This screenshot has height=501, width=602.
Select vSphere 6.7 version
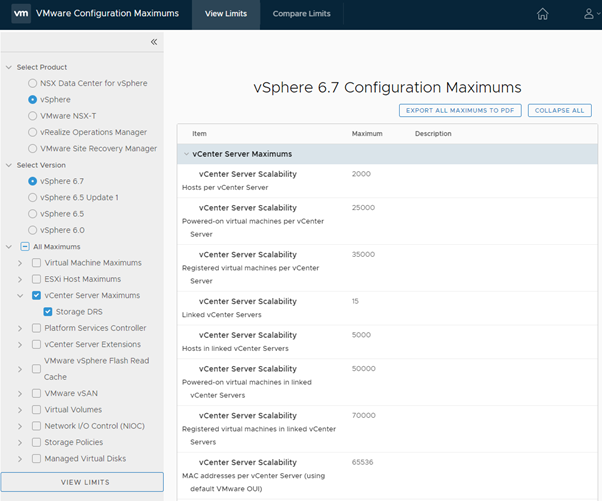tap(33, 181)
